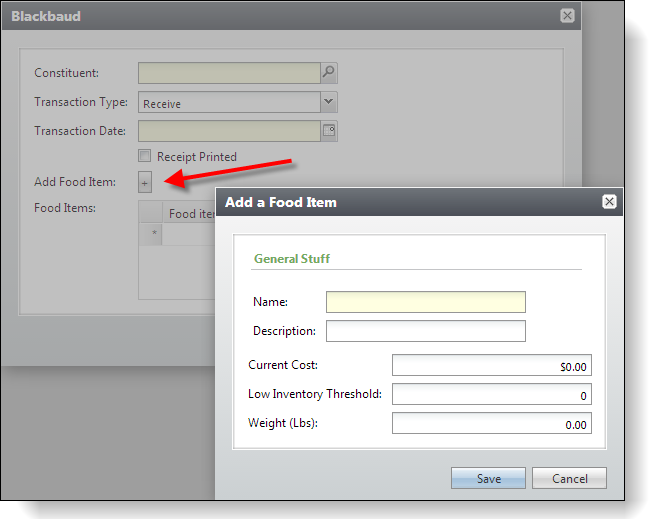
Task: Click into the Constituent field
Action: tap(229, 73)
